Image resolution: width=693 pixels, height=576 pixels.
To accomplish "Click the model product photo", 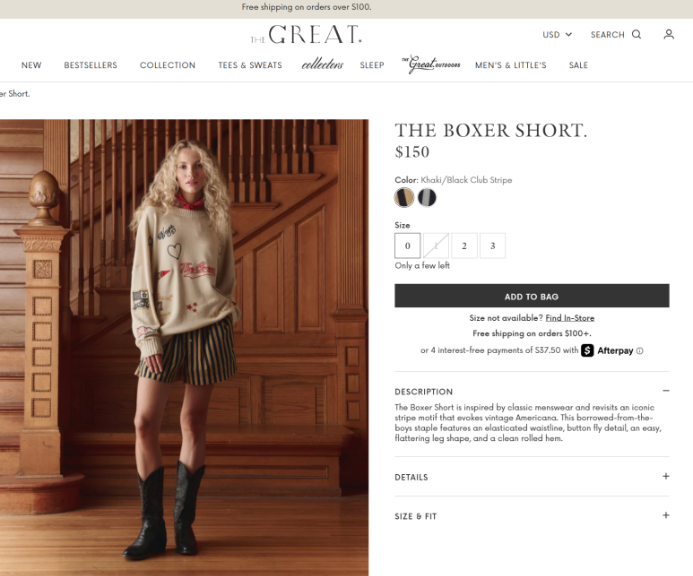I will (184, 347).
